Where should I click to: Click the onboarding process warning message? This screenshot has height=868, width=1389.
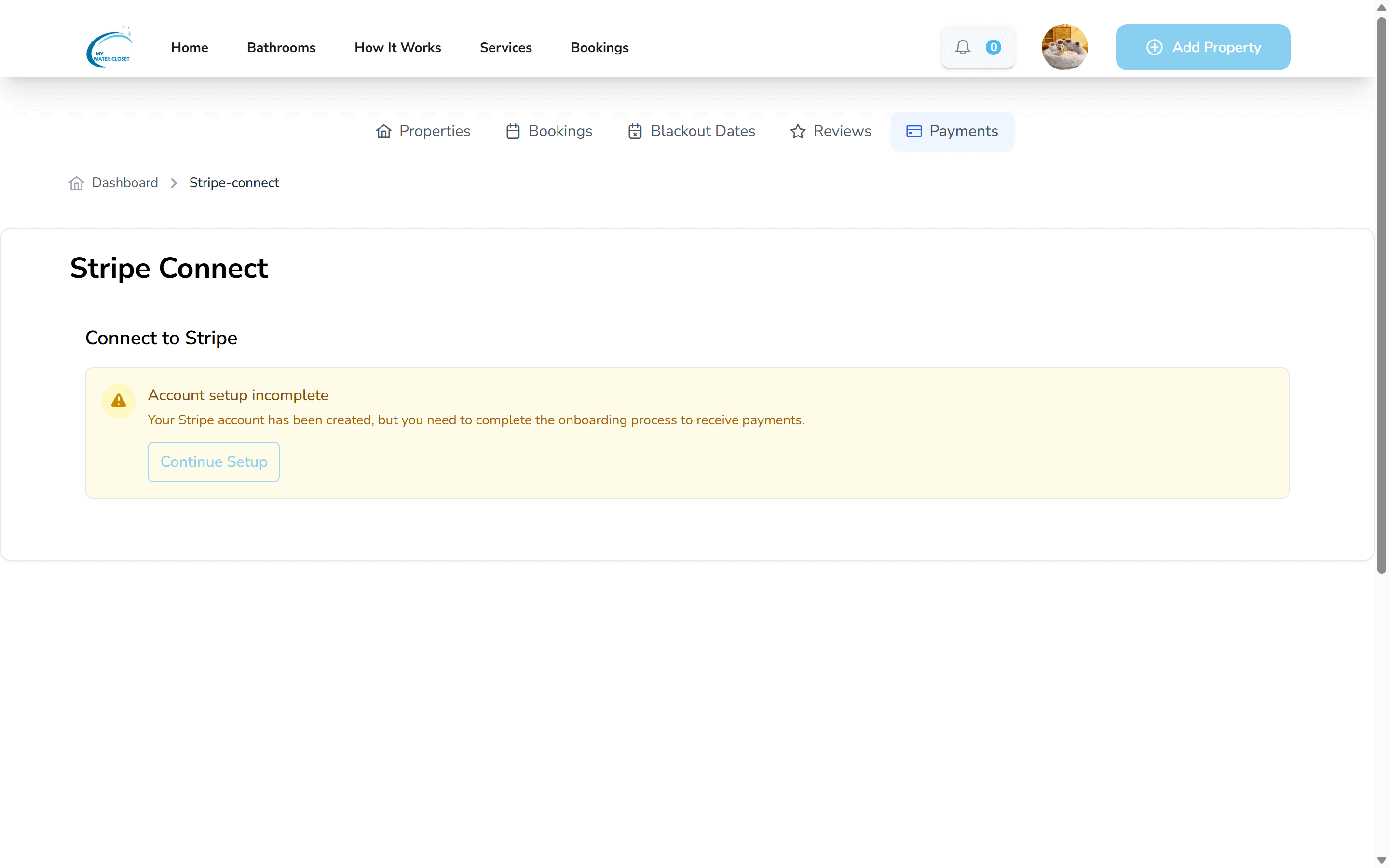[477, 420]
